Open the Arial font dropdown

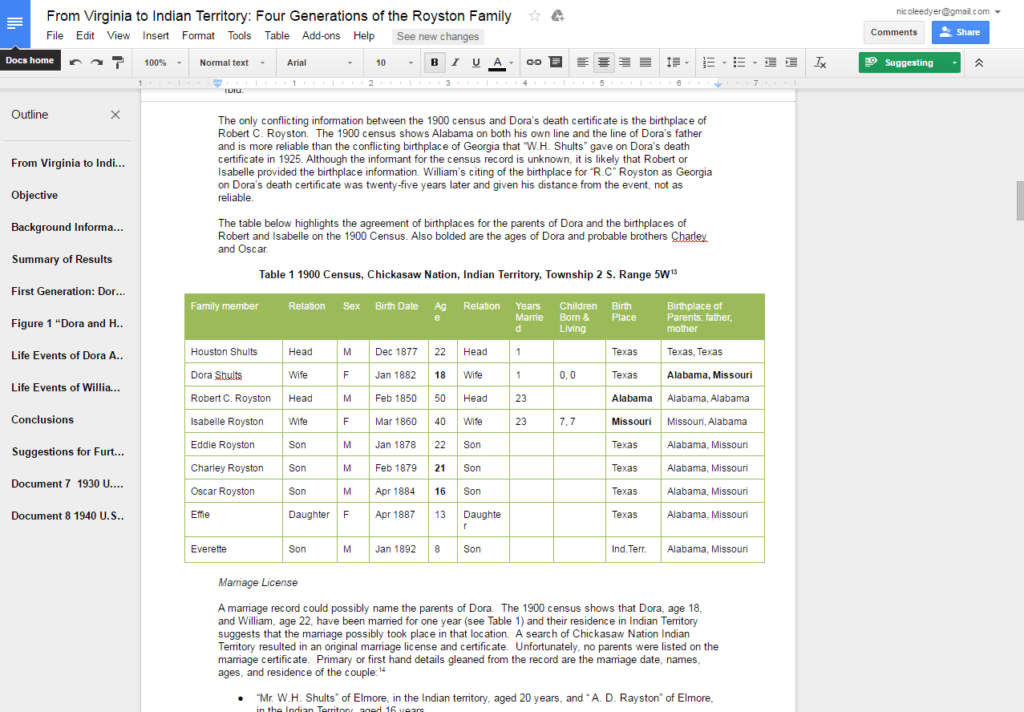pos(319,63)
